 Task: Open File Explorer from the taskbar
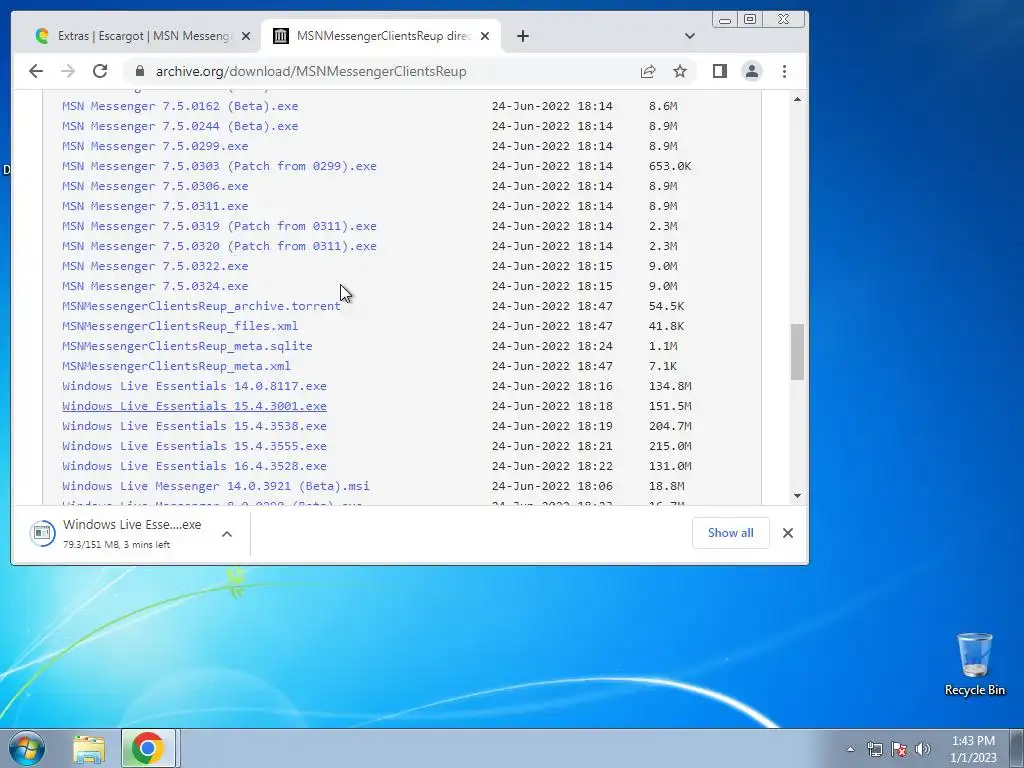tap(89, 749)
